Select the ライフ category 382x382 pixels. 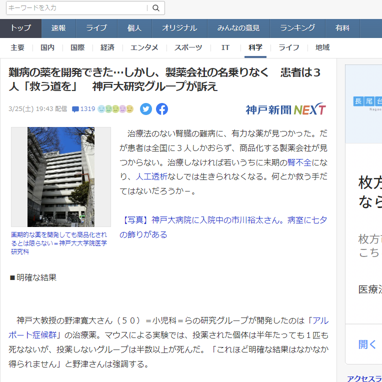coord(289,48)
